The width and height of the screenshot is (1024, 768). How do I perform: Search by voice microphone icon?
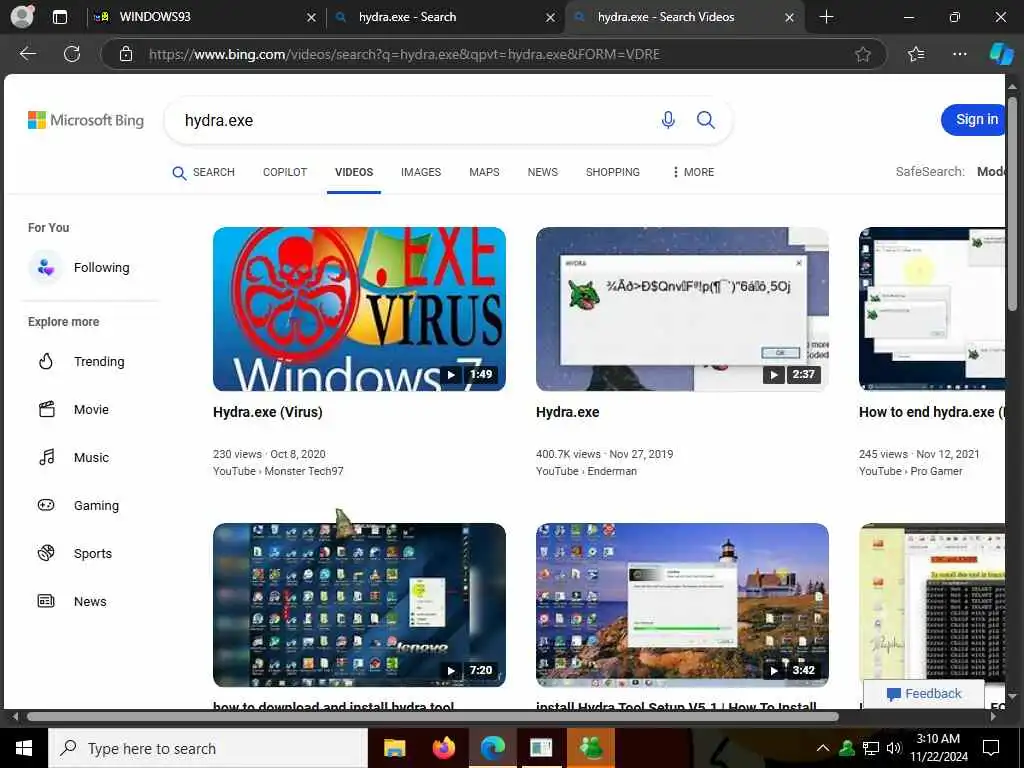pos(667,120)
